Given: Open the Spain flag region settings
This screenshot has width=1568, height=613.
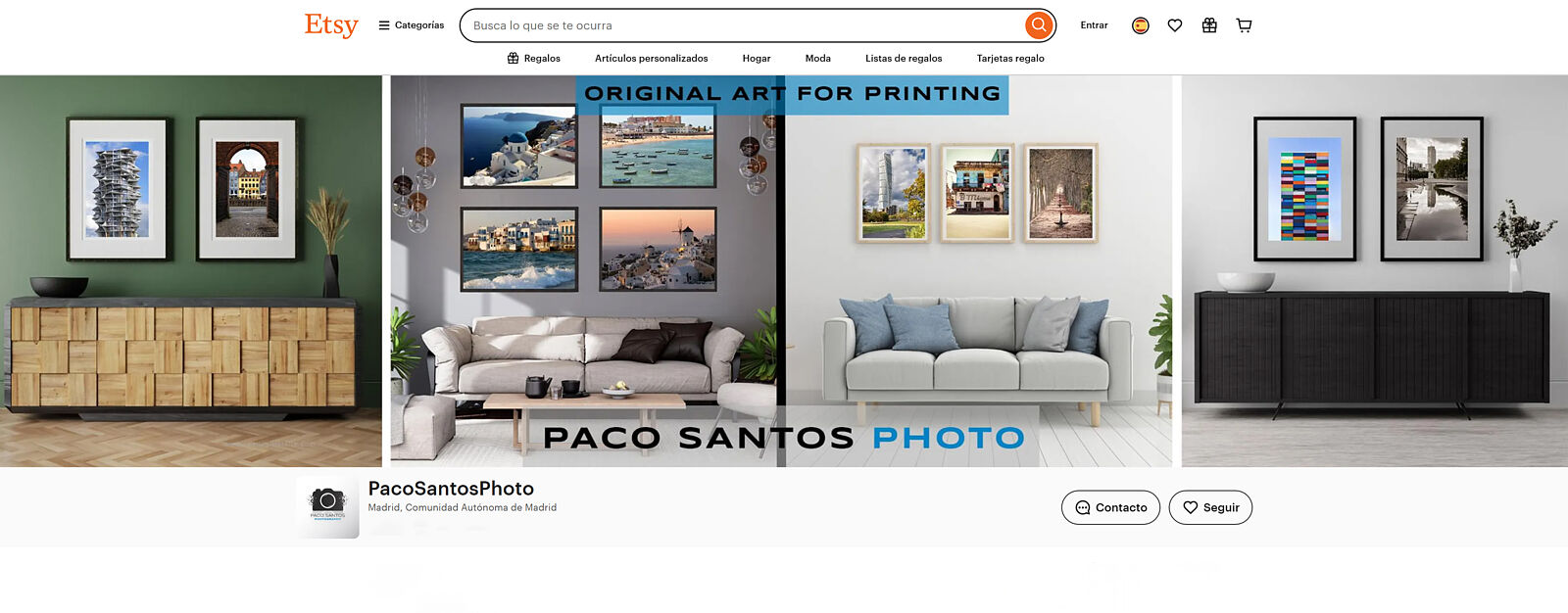Looking at the screenshot, I should click(1140, 25).
